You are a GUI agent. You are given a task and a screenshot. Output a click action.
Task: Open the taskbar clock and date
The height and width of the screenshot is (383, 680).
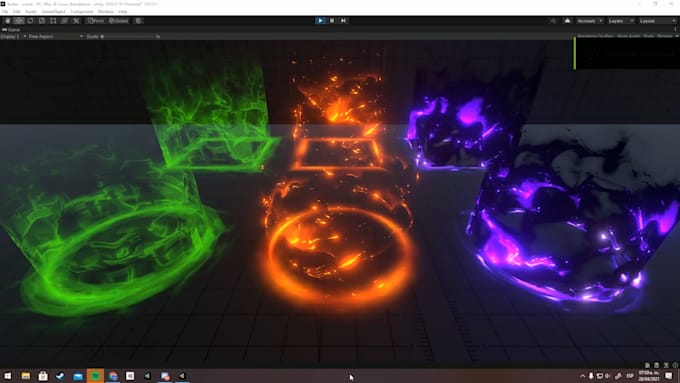pyautogui.click(x=649, y=376)
